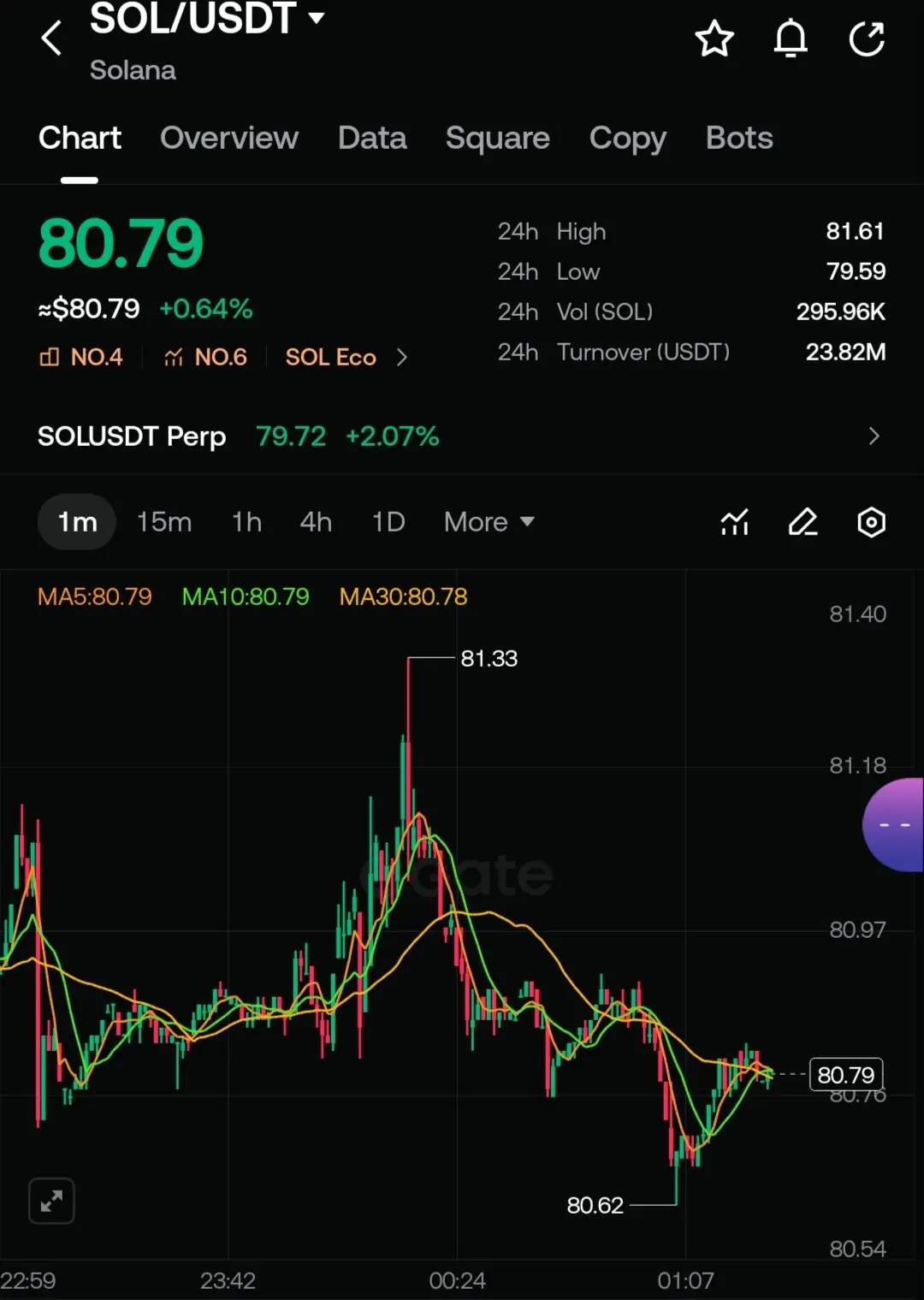Select the 4h timeframe

point(316,522)
